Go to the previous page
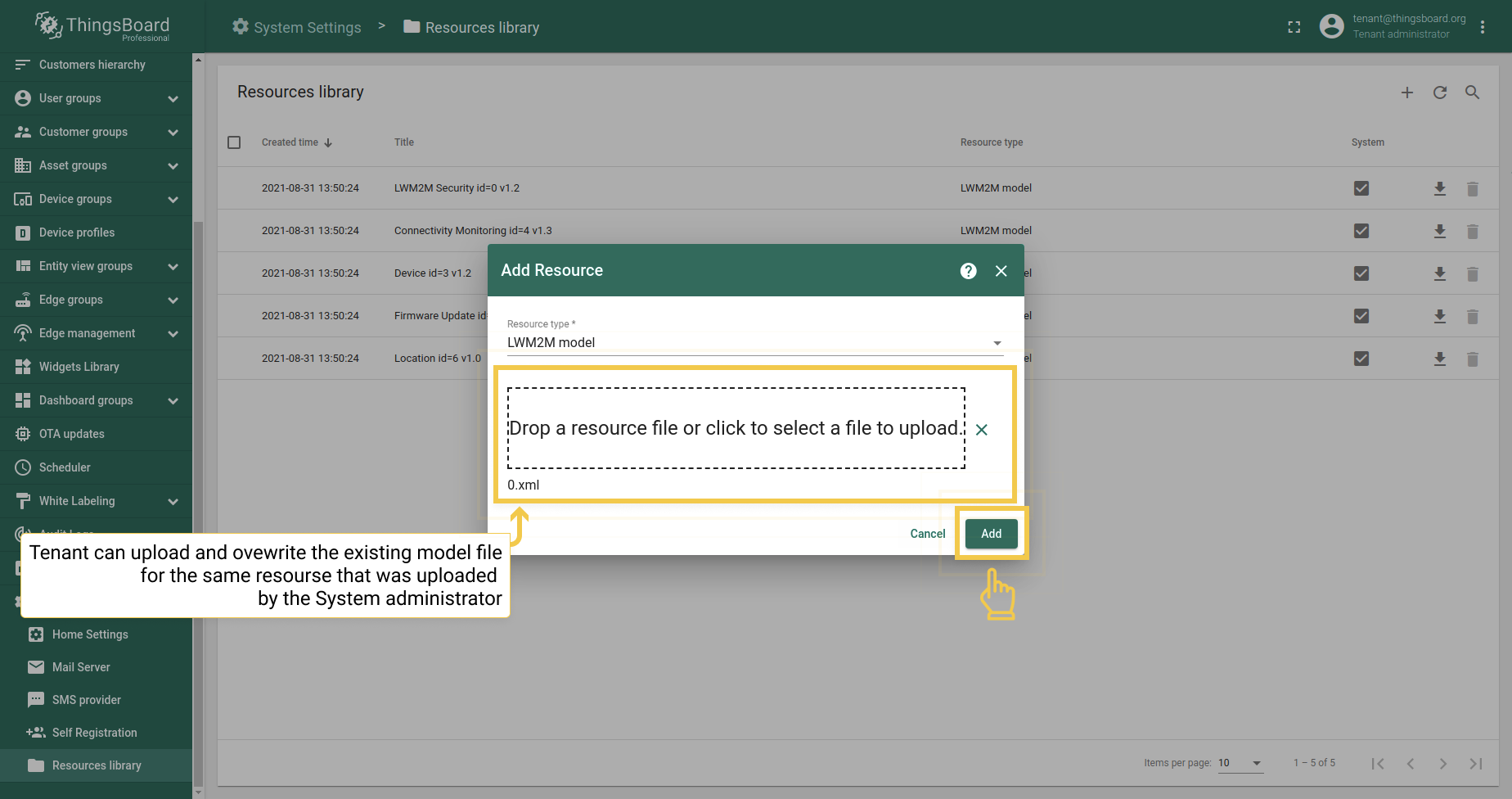Screen dimensions: 1512x799 point(1411,764)
